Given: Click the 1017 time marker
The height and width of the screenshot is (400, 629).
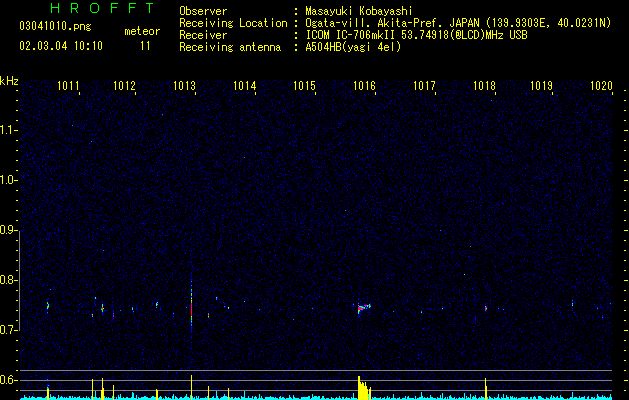Looking at the screenshot, I should click(424, 86).
